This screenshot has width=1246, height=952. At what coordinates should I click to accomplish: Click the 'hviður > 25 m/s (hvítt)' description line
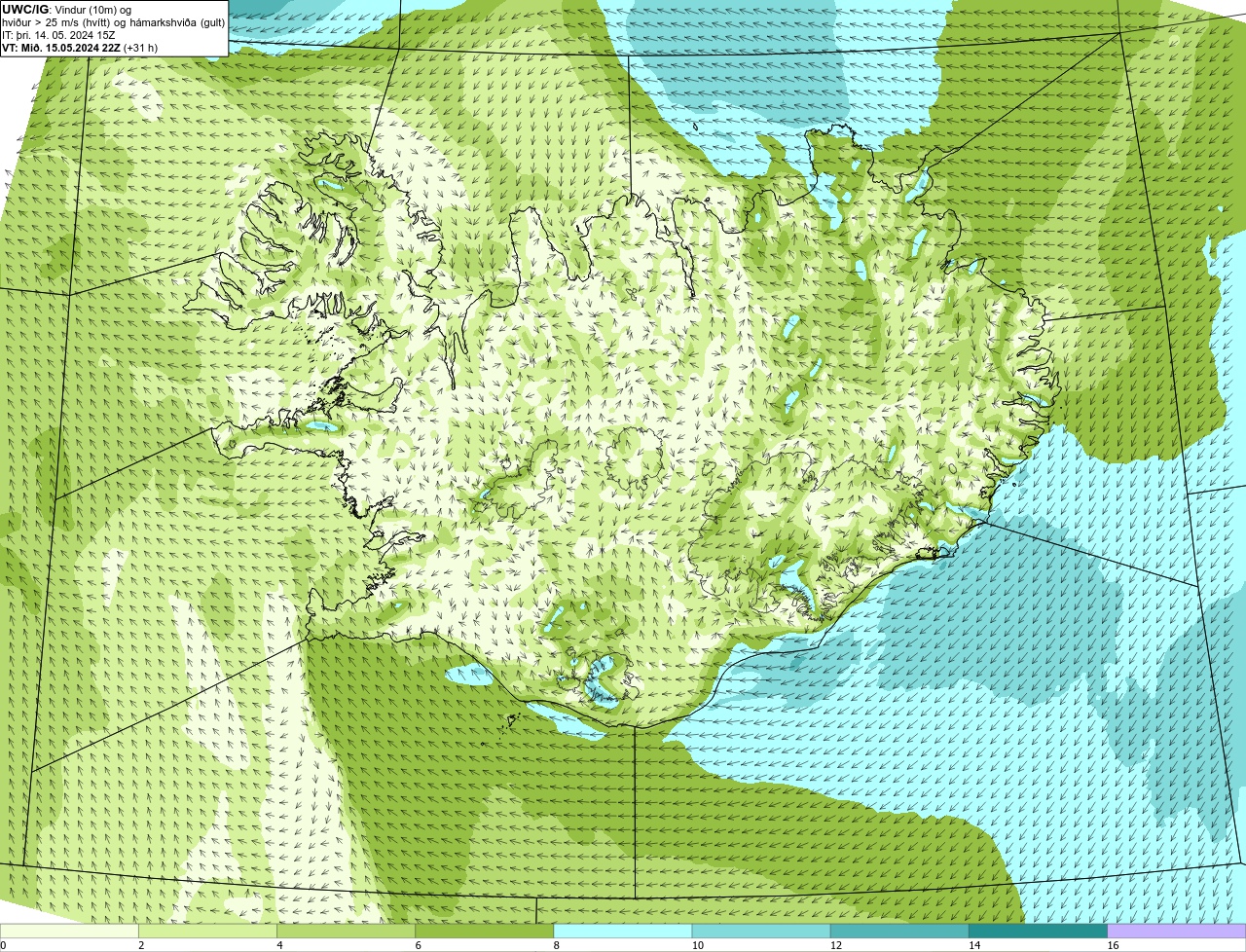pos(114,22)
